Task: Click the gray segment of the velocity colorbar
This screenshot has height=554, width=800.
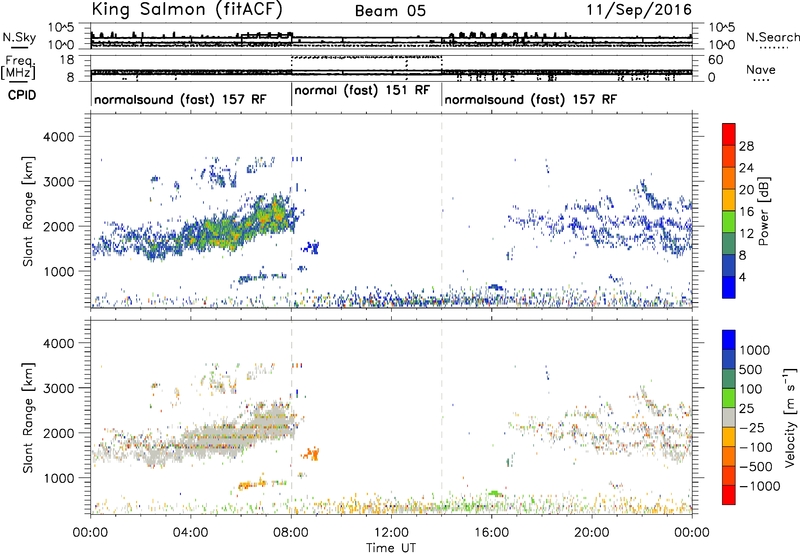Action: point(729,418)
